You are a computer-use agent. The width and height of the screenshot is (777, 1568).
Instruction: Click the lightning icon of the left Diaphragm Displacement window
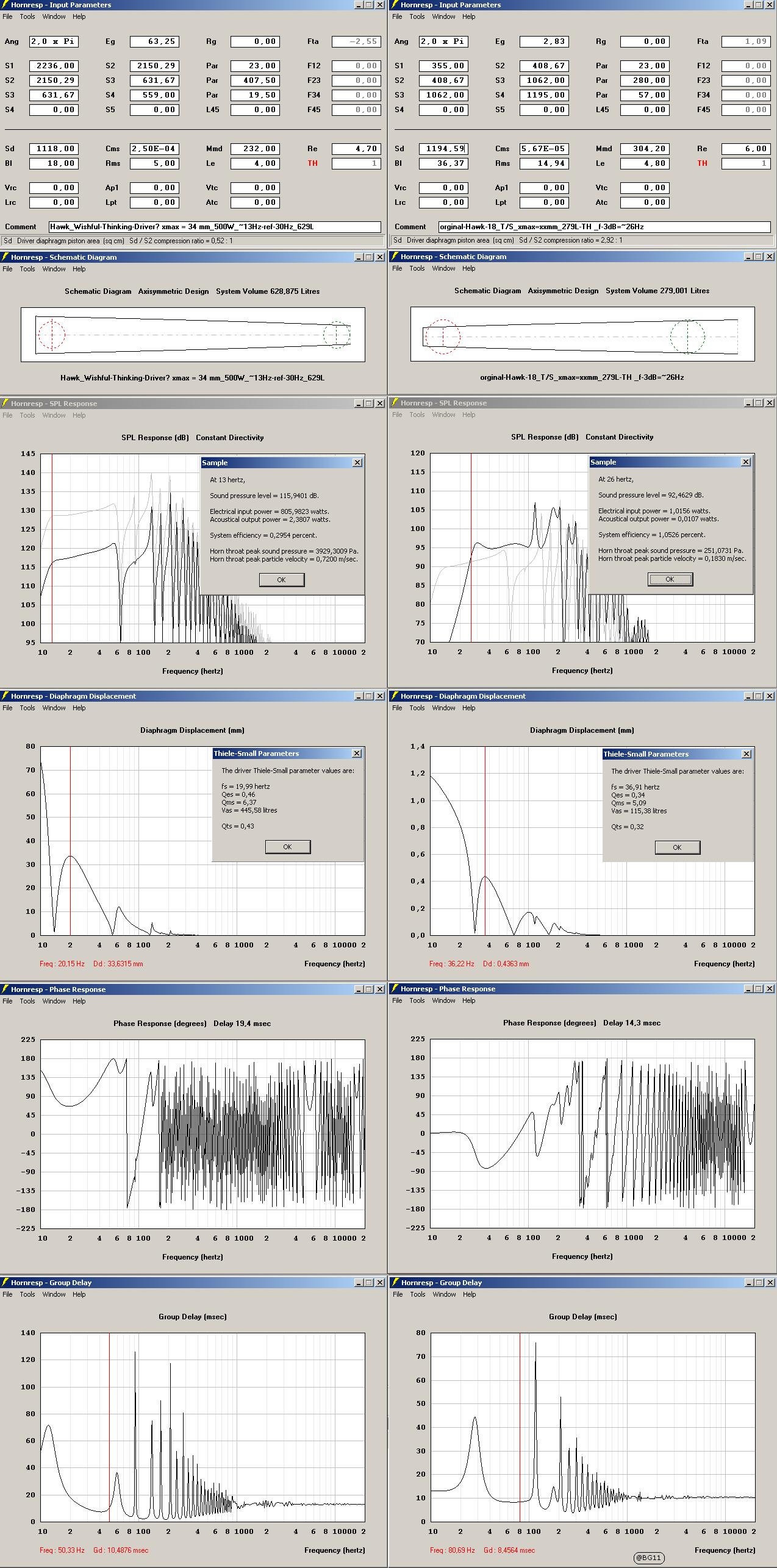5,696
